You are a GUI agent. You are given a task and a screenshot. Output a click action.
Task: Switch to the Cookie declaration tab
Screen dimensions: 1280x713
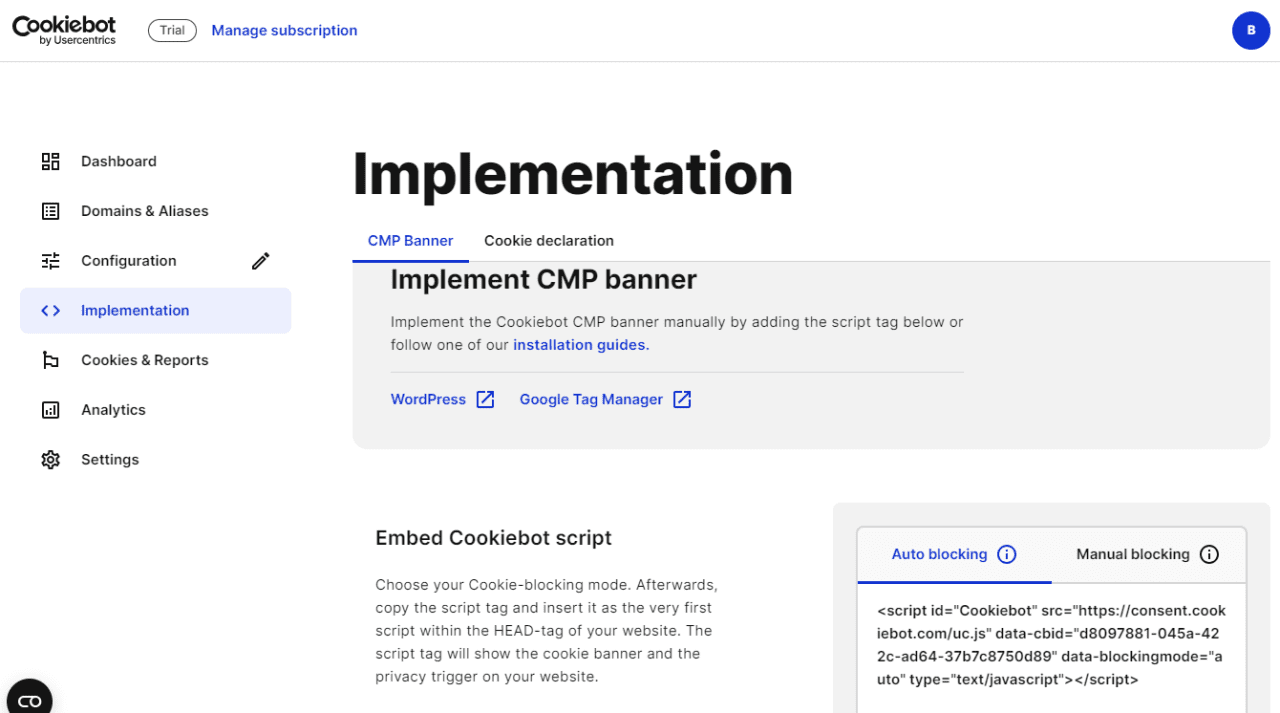click(x=548, y=240)
